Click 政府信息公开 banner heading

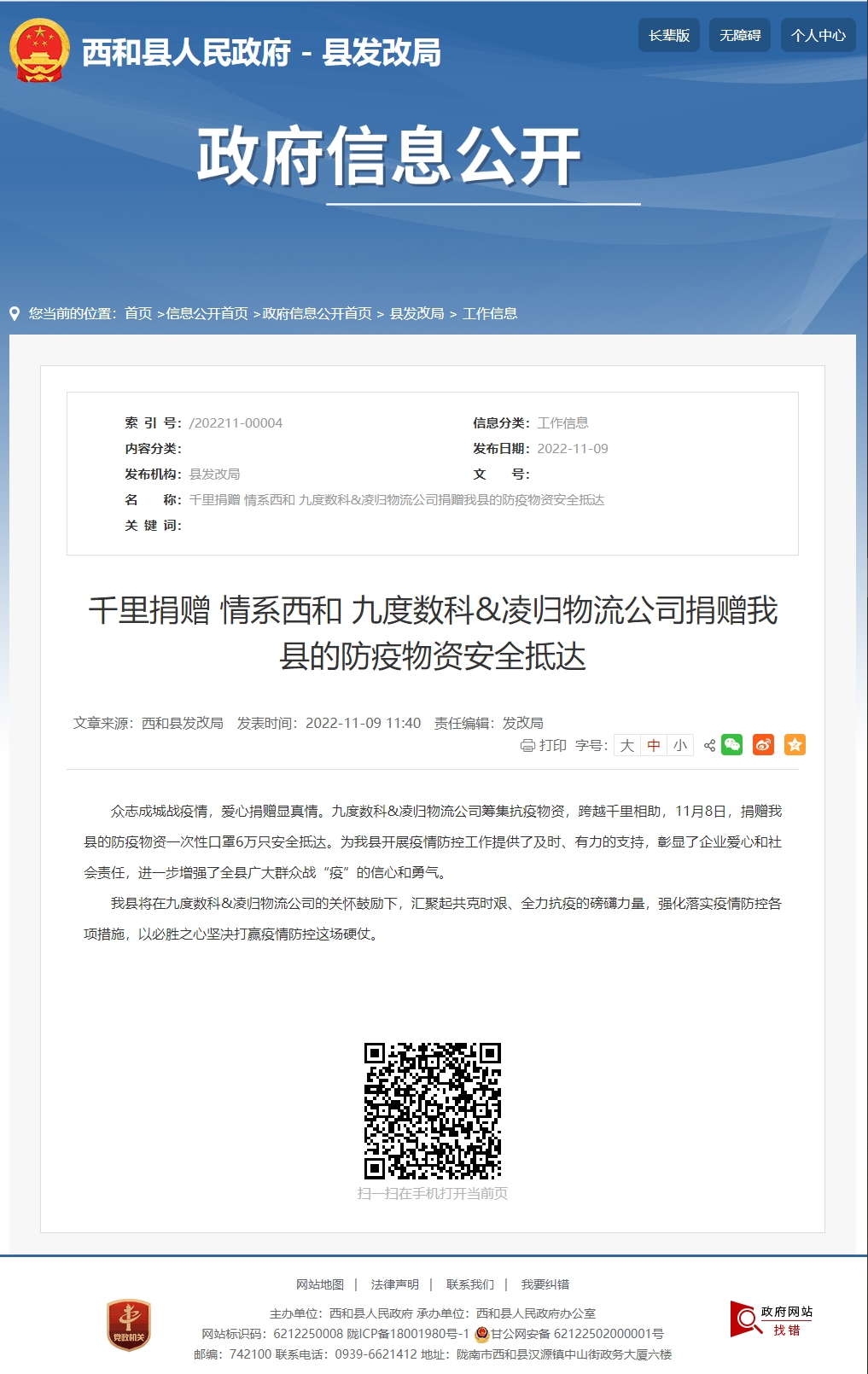388,156
